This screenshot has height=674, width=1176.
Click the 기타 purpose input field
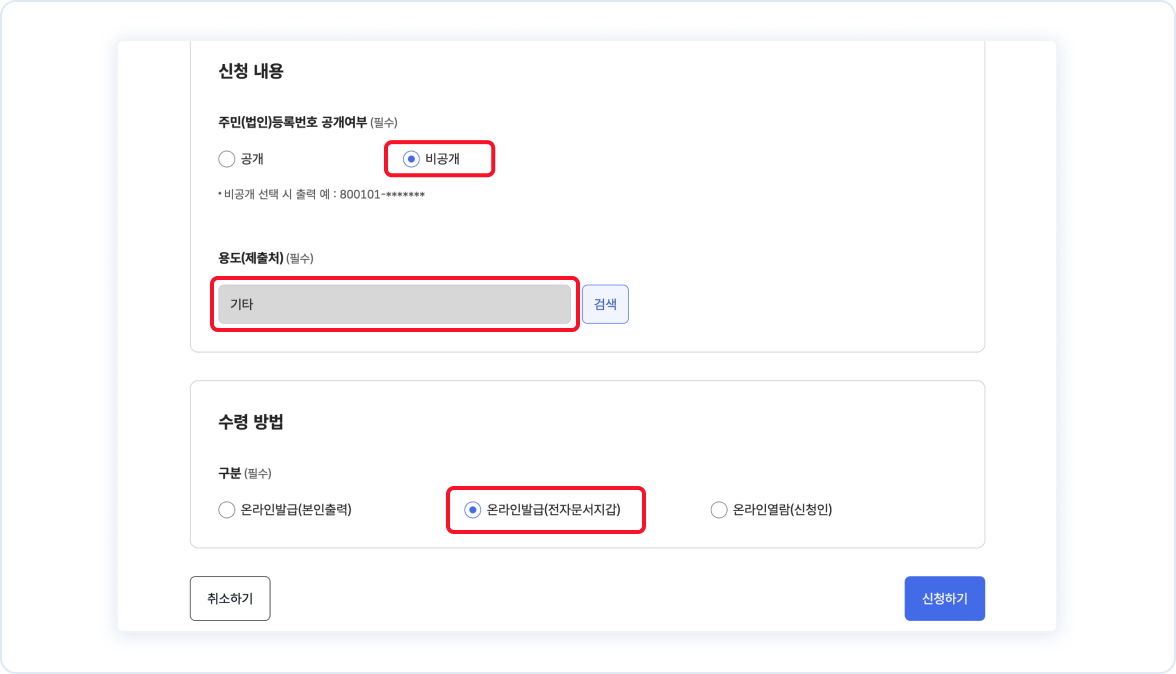(x=394, y=304)
